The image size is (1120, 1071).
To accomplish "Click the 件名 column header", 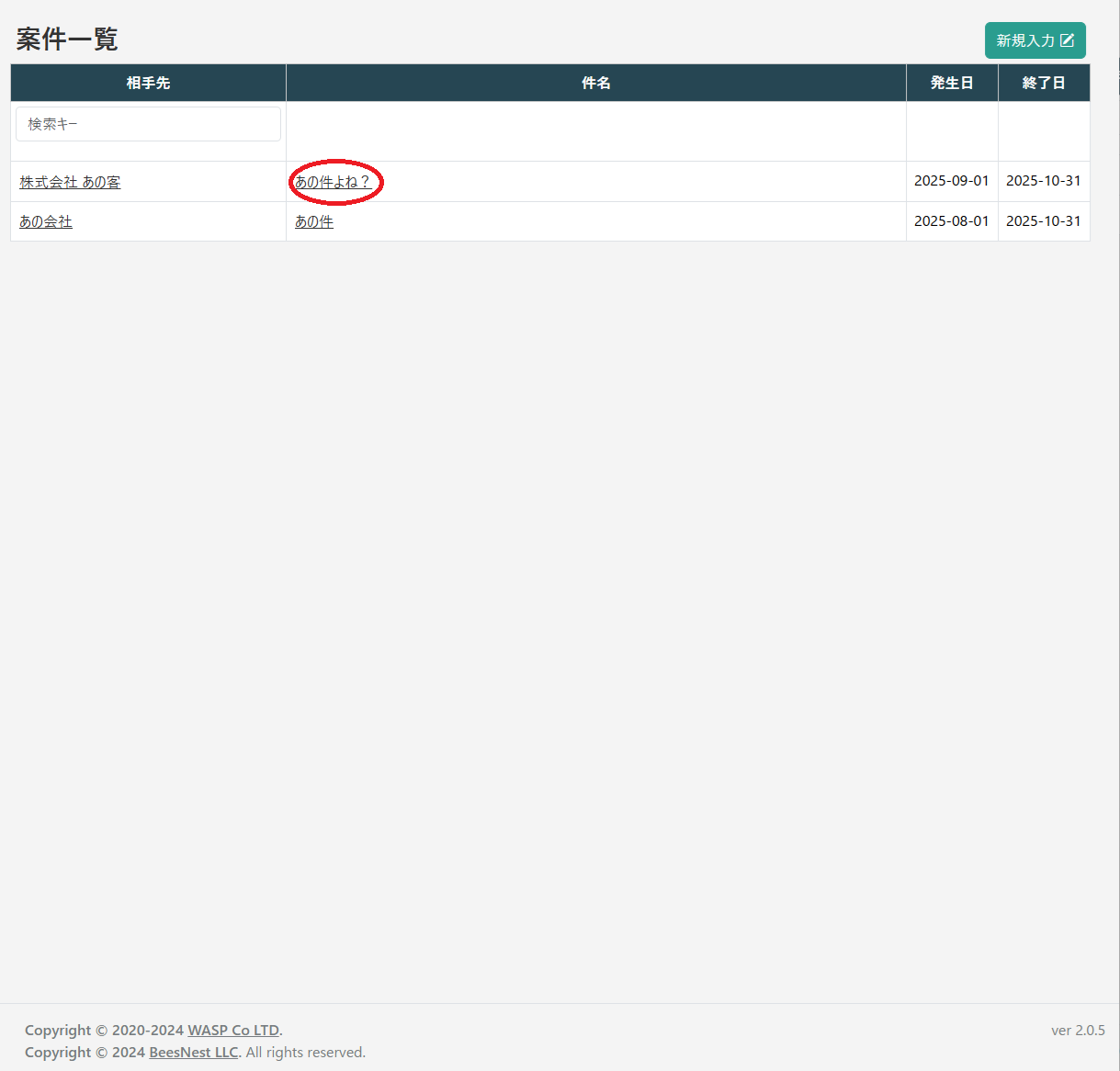I will [x=595, y=83].
